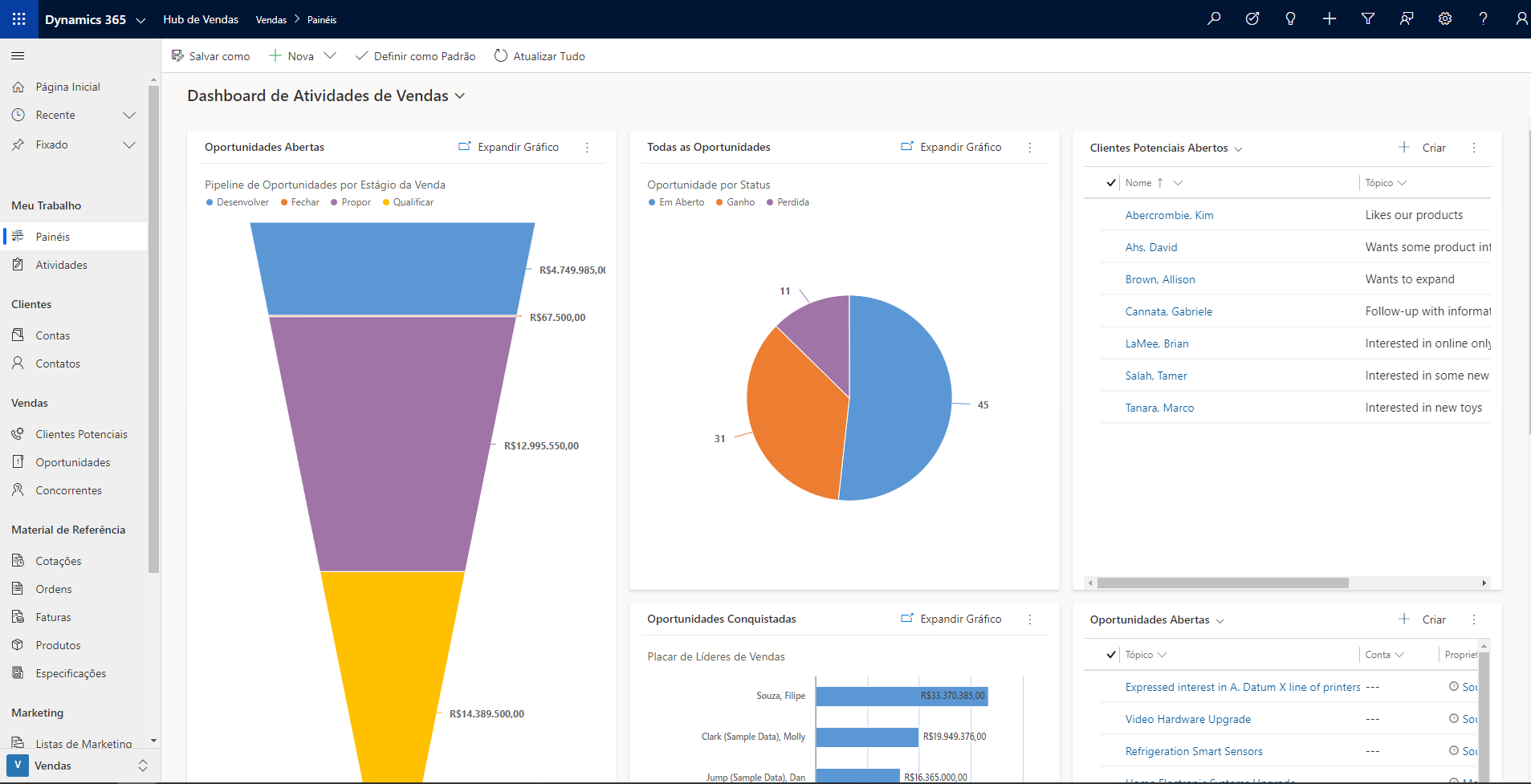Click Criar in Oportunidades Abertas list

click(1422, 619)
